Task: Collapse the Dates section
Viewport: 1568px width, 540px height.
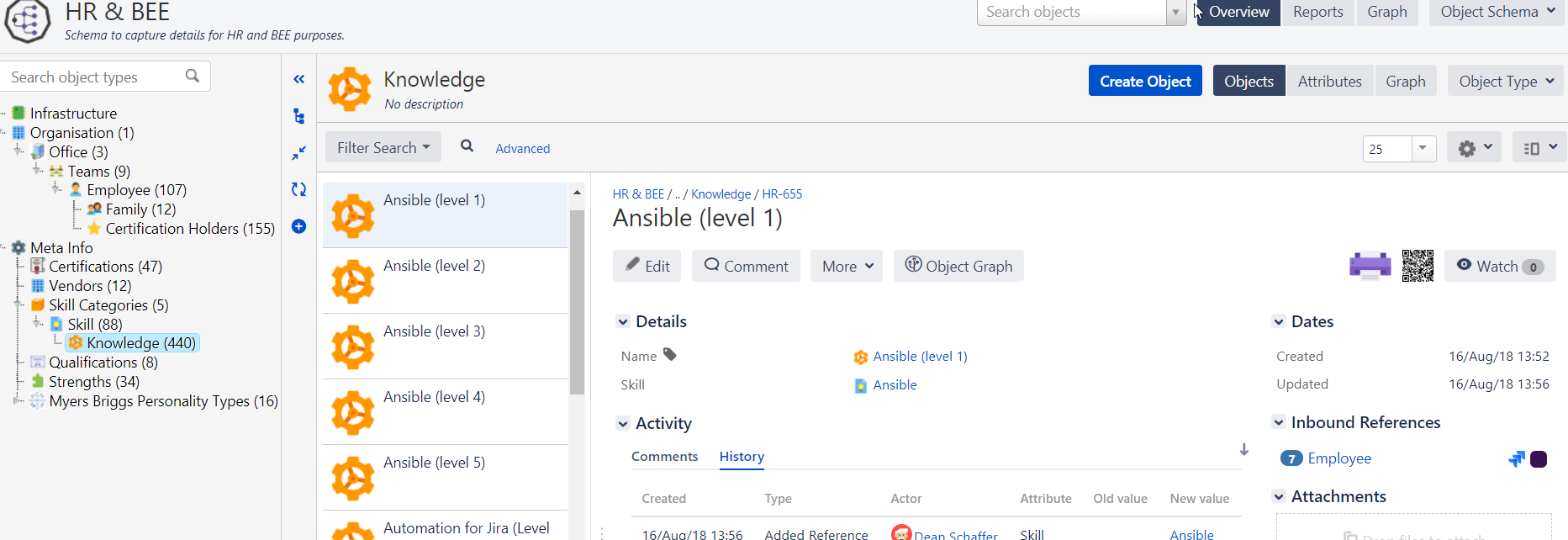Action: (x=1279, y=321)
